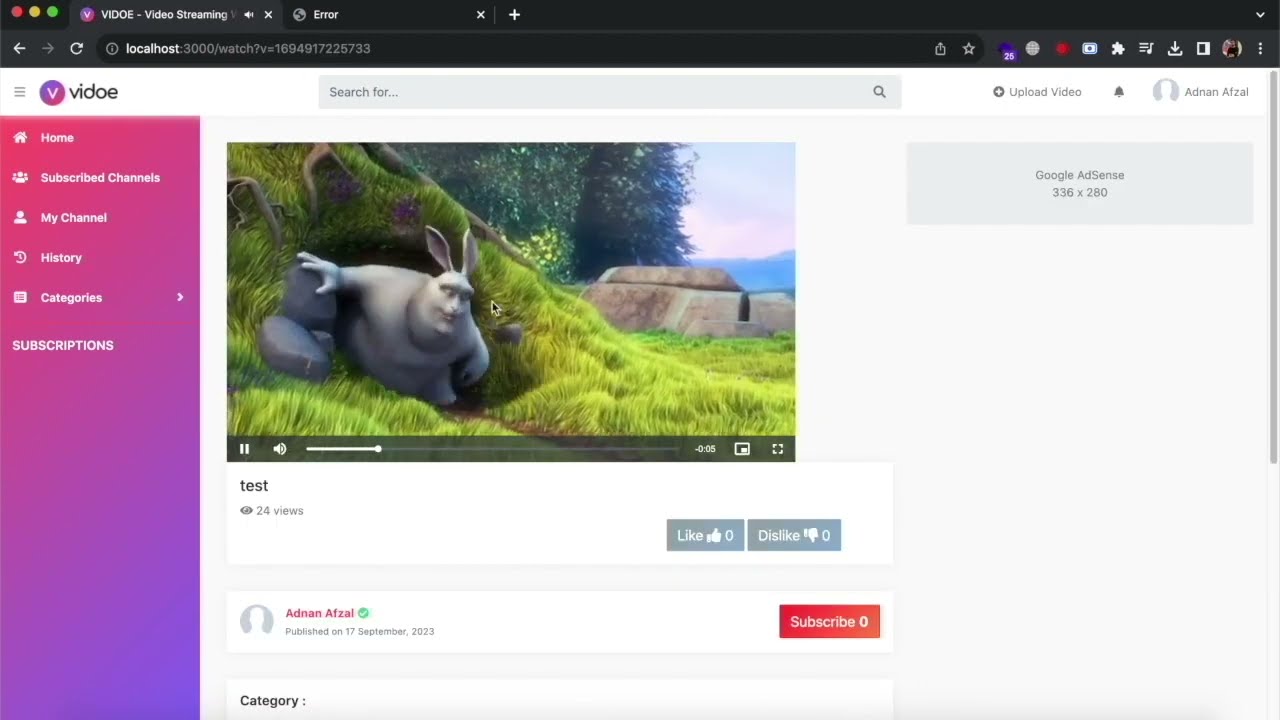Click the media control playlist icon
The height and width of the screenshot is (720, 1280).
1146,48
